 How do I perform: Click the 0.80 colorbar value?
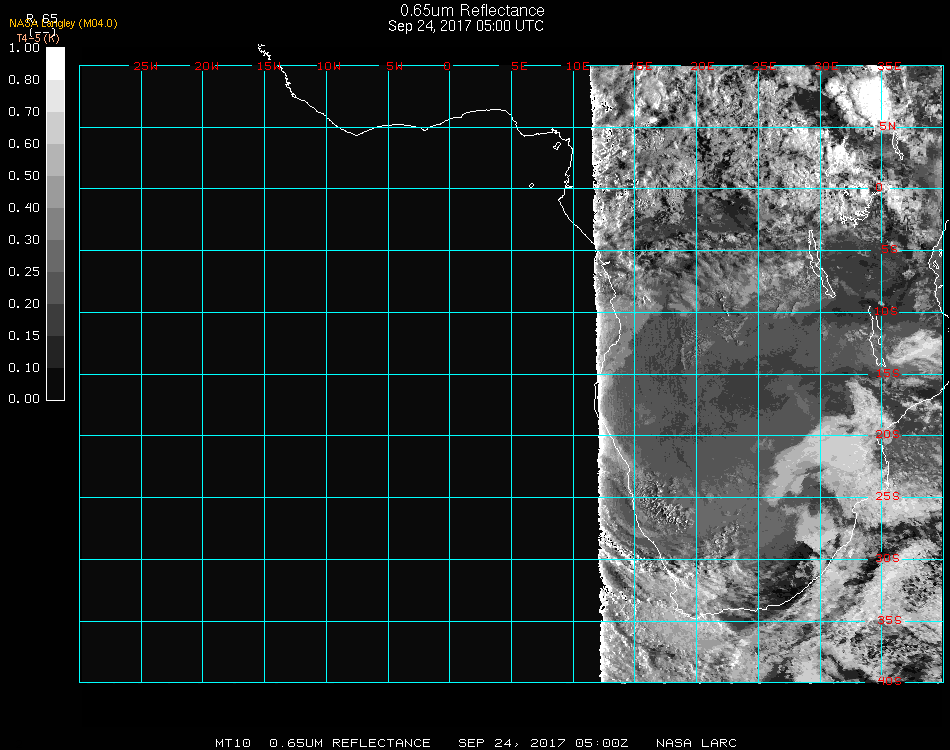coord(24,79)
